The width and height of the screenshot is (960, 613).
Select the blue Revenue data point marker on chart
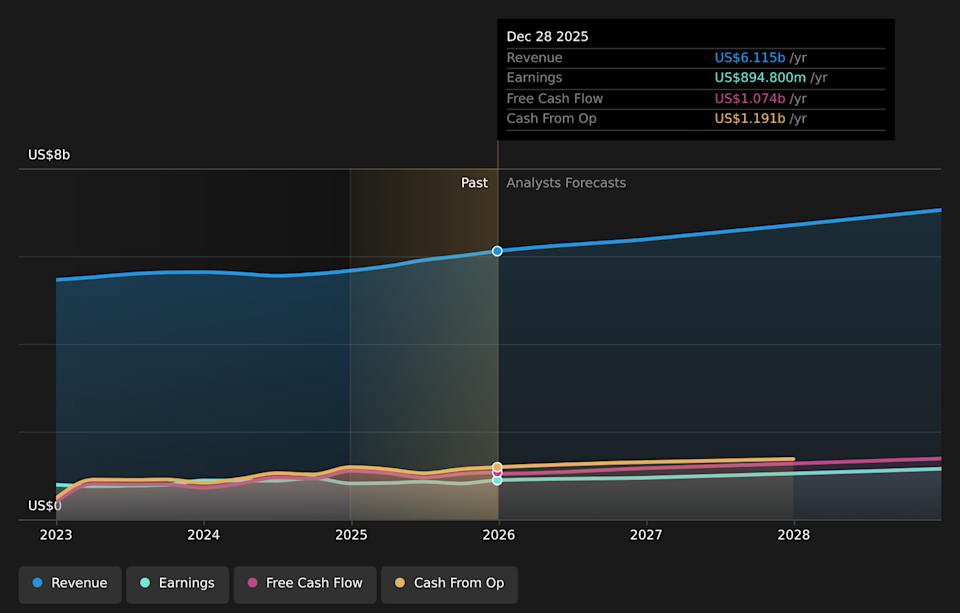click(x=497, y=251)
